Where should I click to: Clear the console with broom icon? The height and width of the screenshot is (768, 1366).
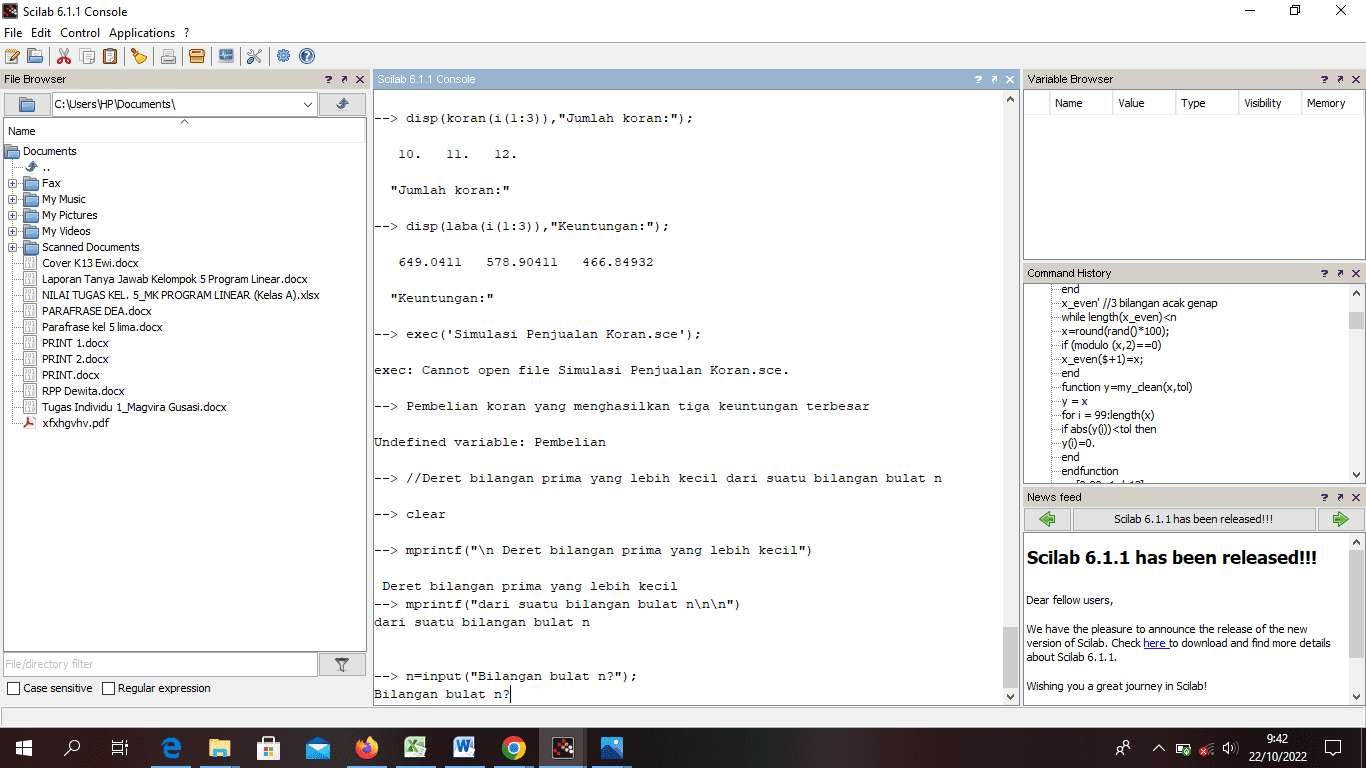[139, 56]
